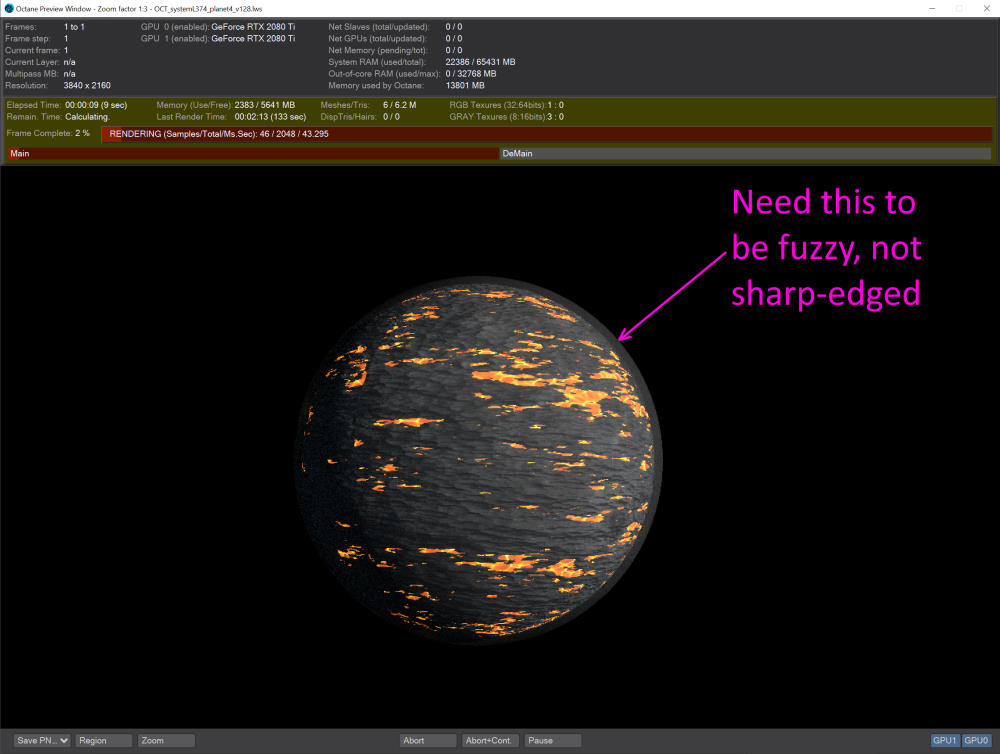Toggle the GPU0 button
Screen dimensions: 1000x754
pos(976,741)
